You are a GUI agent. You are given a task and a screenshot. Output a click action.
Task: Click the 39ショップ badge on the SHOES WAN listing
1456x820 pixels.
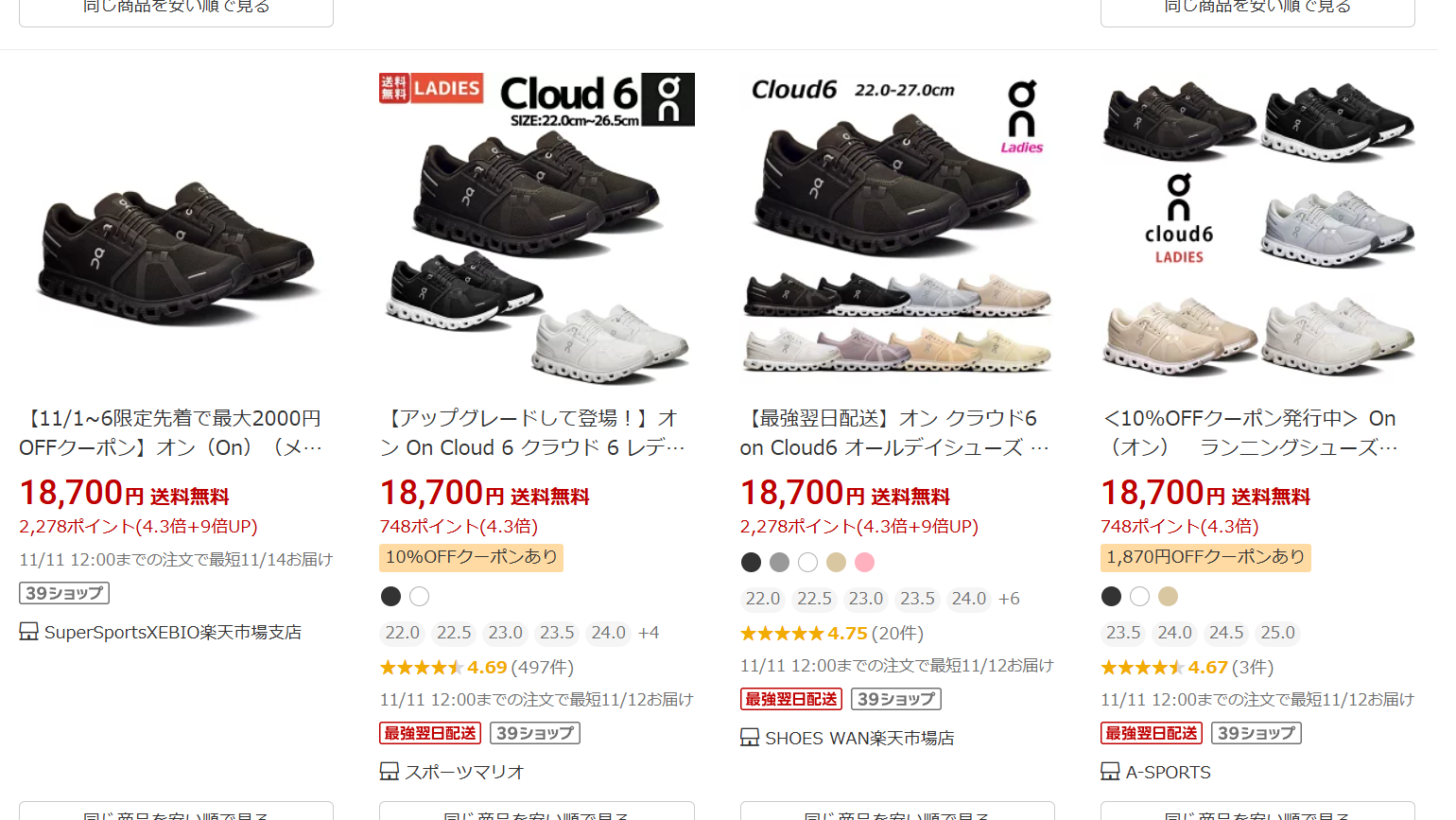pyautogui.click(x=896, y=699)
